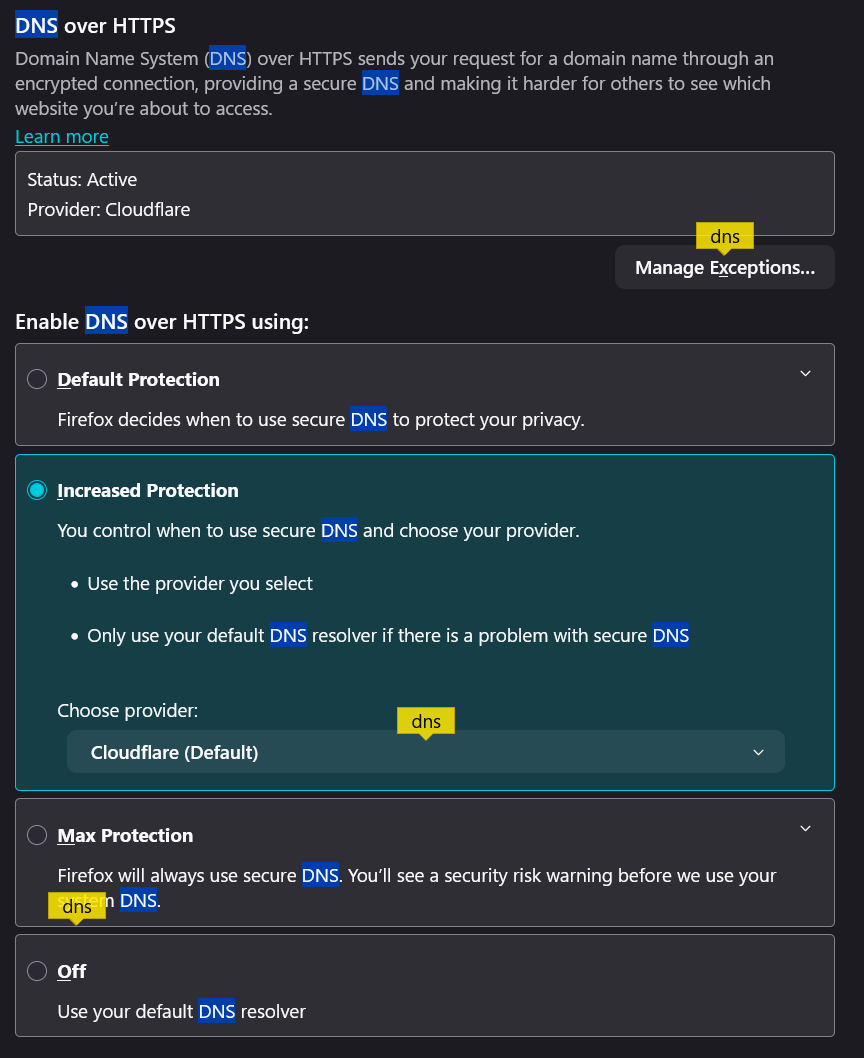This screenshot has width=864, height=1058.
Task: Click the Status: Active text
Action: (x=82, y=180)
